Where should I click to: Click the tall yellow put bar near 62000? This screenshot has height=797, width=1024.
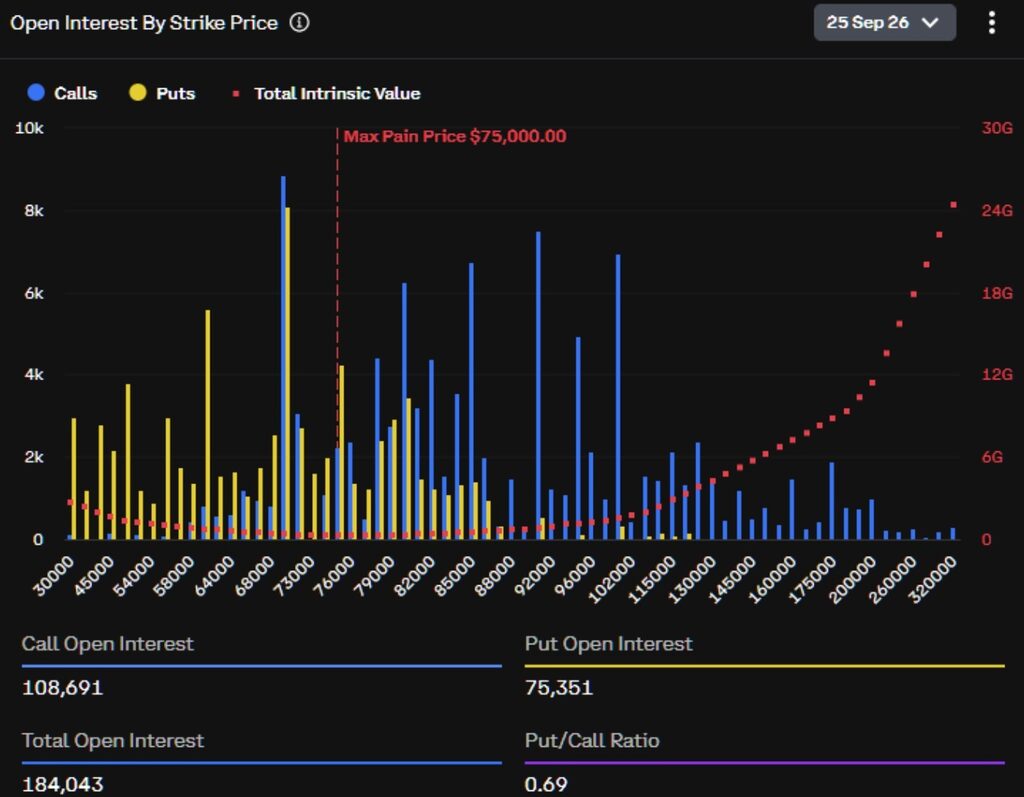pyautogui.click(x=208, y=425)
